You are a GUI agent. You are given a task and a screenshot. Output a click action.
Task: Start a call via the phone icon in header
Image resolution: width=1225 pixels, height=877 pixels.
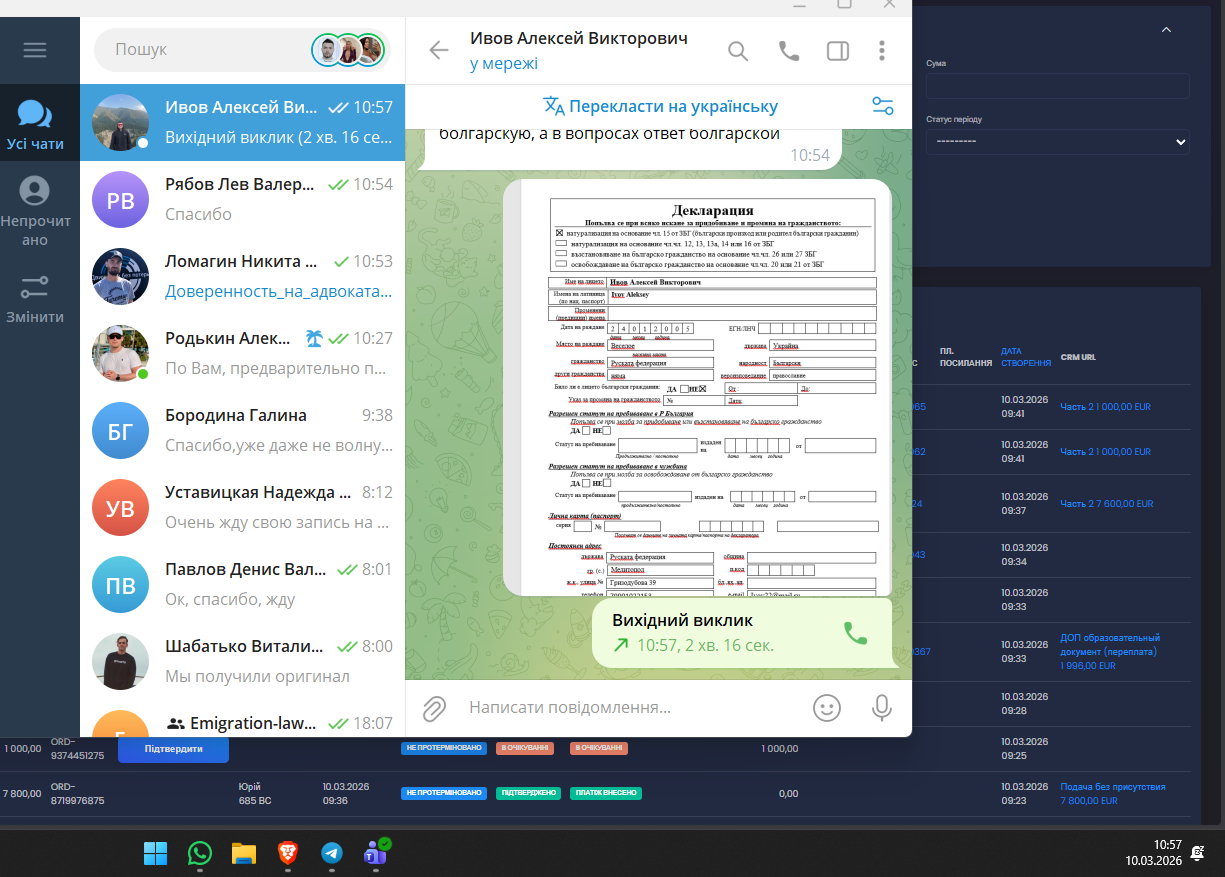tap(789, 51)
